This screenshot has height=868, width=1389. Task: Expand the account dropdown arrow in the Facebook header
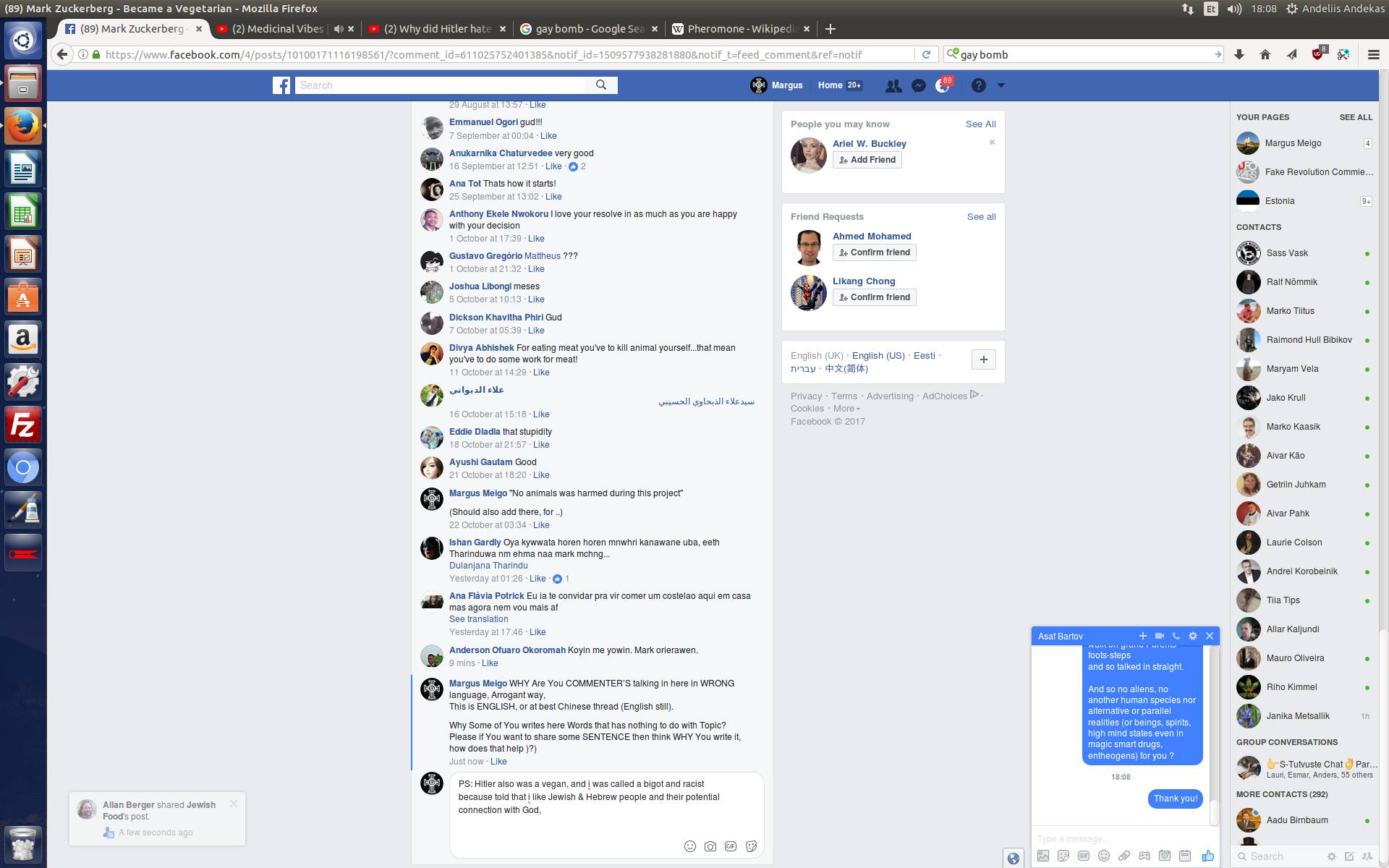[x=1001, y=85]
